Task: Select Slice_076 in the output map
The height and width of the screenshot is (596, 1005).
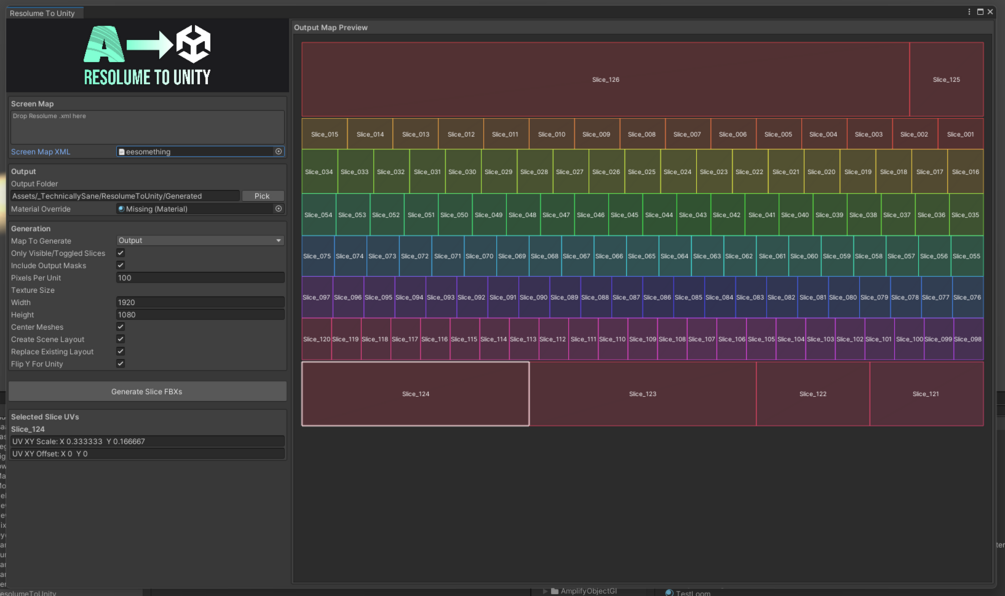Action: [967, 297]
